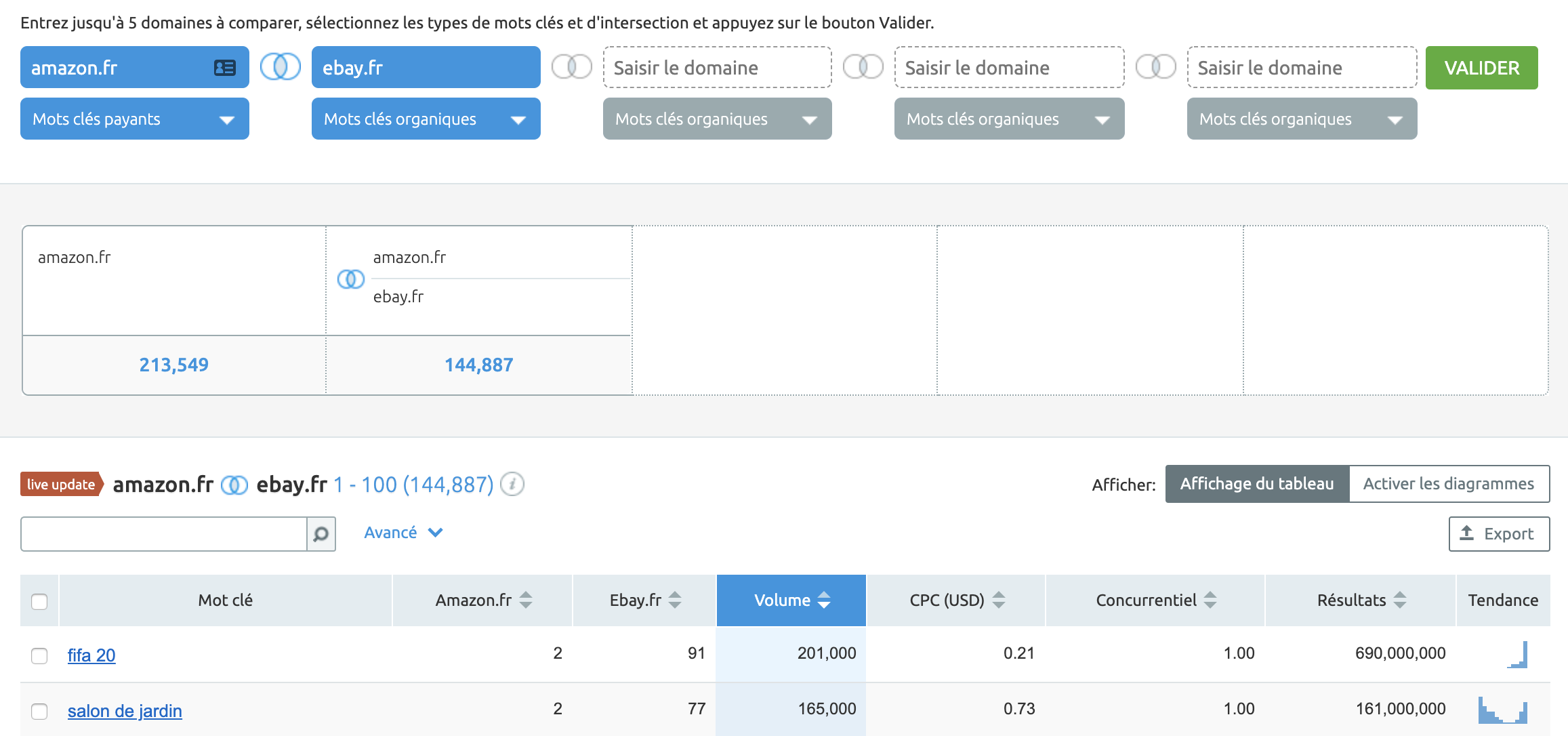Image resolution: width=1568 pixels, height=736 pixels.
Task: Sort by Amazon.fr column arrows
Action: pyautogui.click(x=526, y=600)
